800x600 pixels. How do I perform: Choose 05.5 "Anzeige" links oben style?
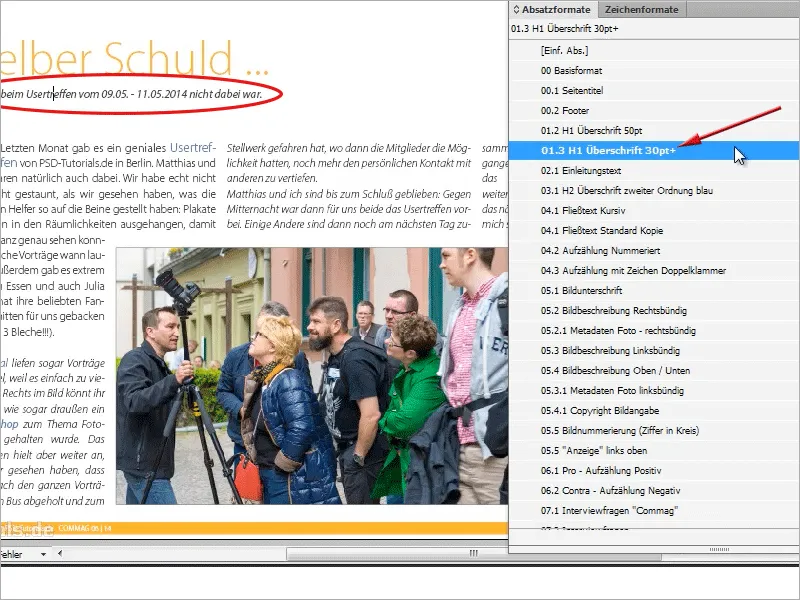[x=654, y=451]
